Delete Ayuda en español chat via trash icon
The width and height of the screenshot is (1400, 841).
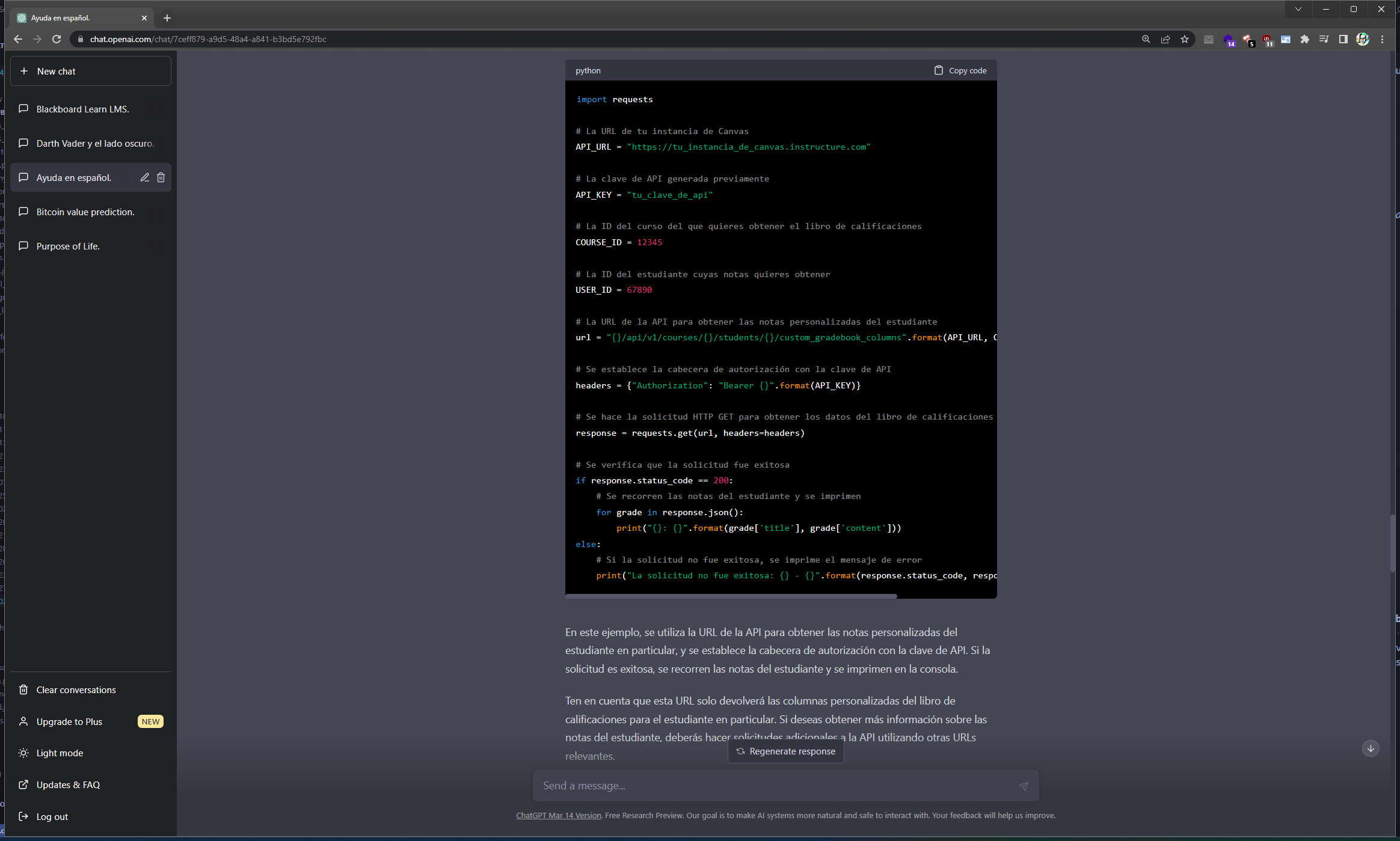(x=161, y=177)
